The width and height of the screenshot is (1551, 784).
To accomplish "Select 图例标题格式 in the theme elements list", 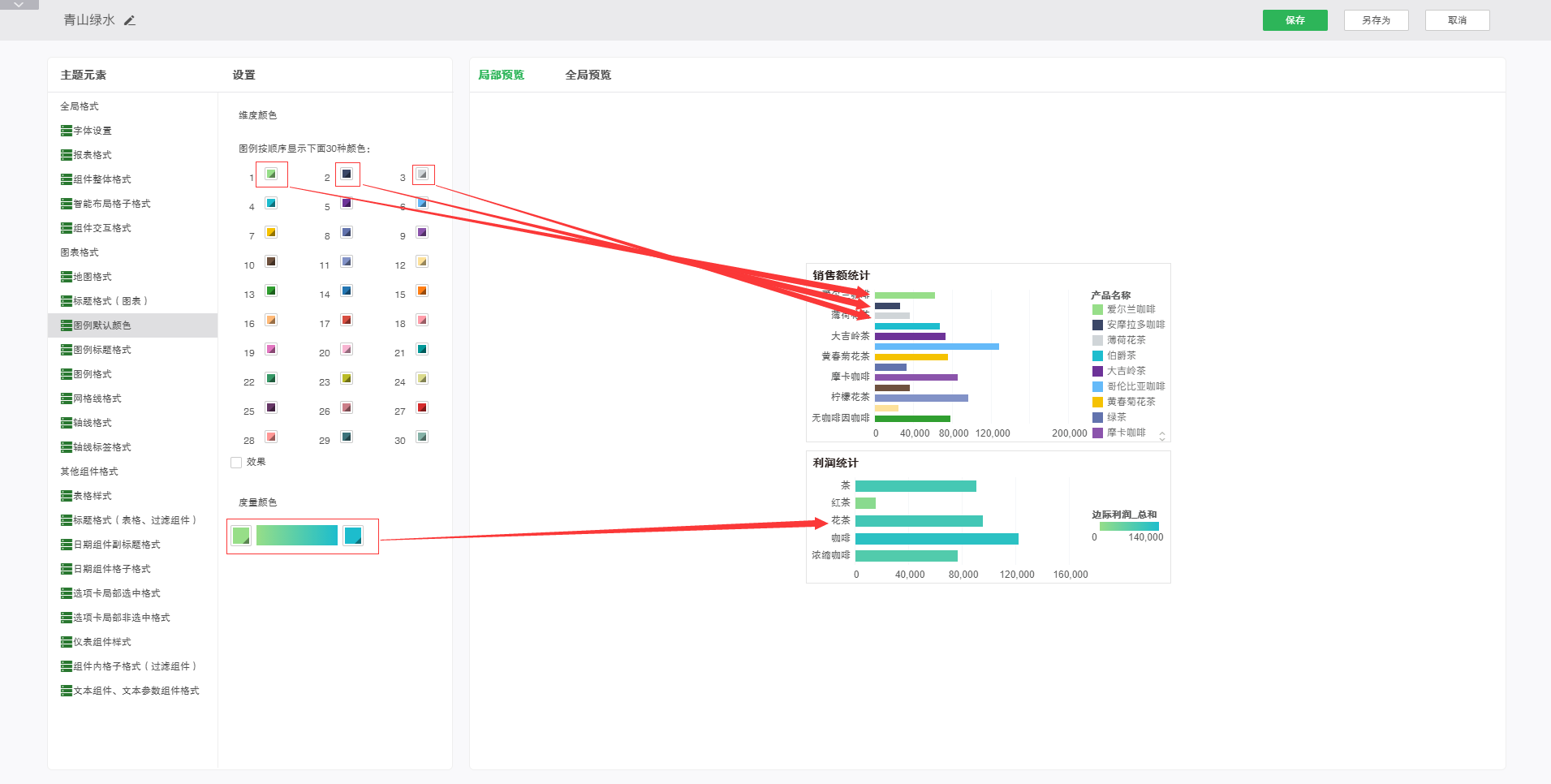I will tap(101, 350).
